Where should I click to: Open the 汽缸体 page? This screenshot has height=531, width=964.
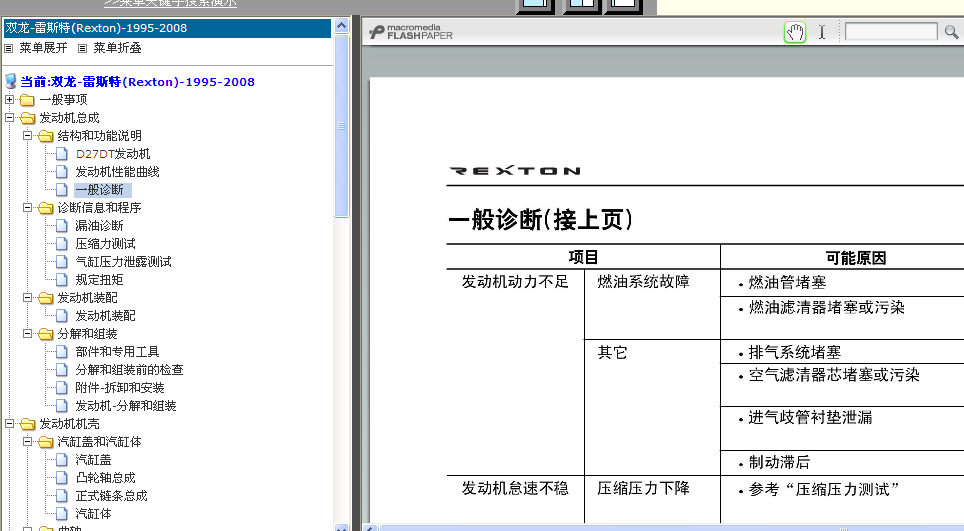click(93, 514)
